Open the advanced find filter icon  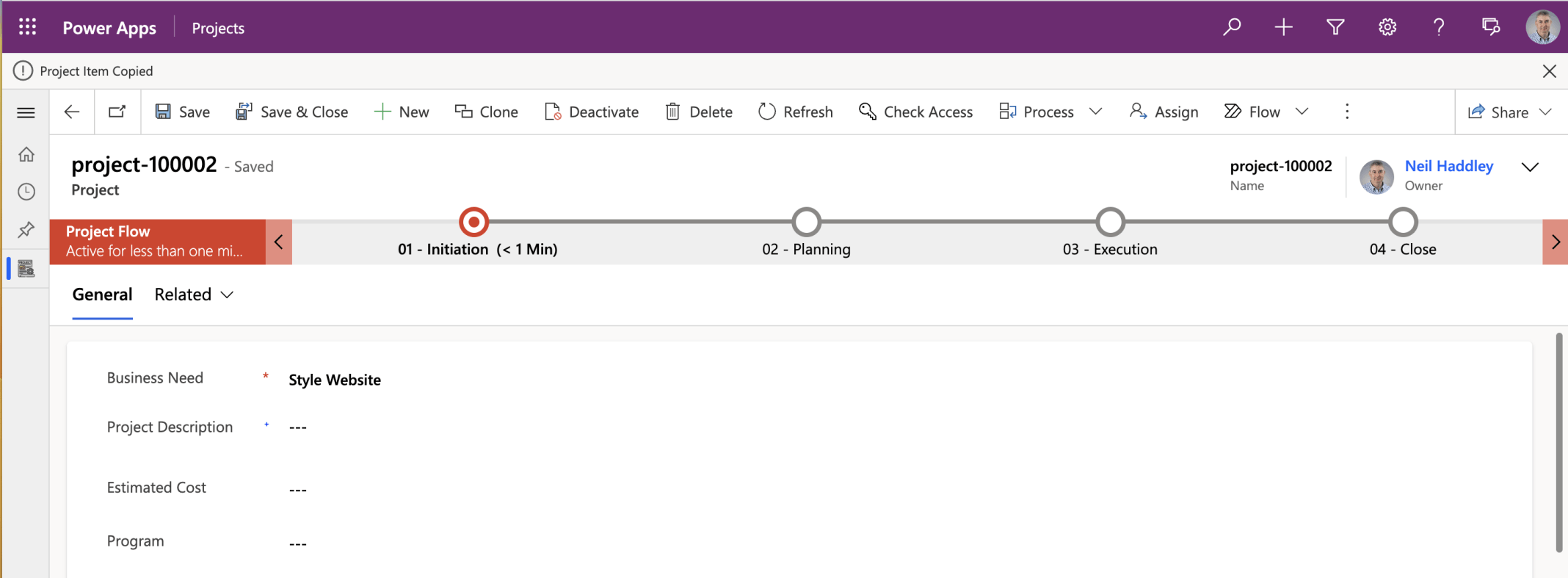pyautogui.click(x=1335, y=27)
